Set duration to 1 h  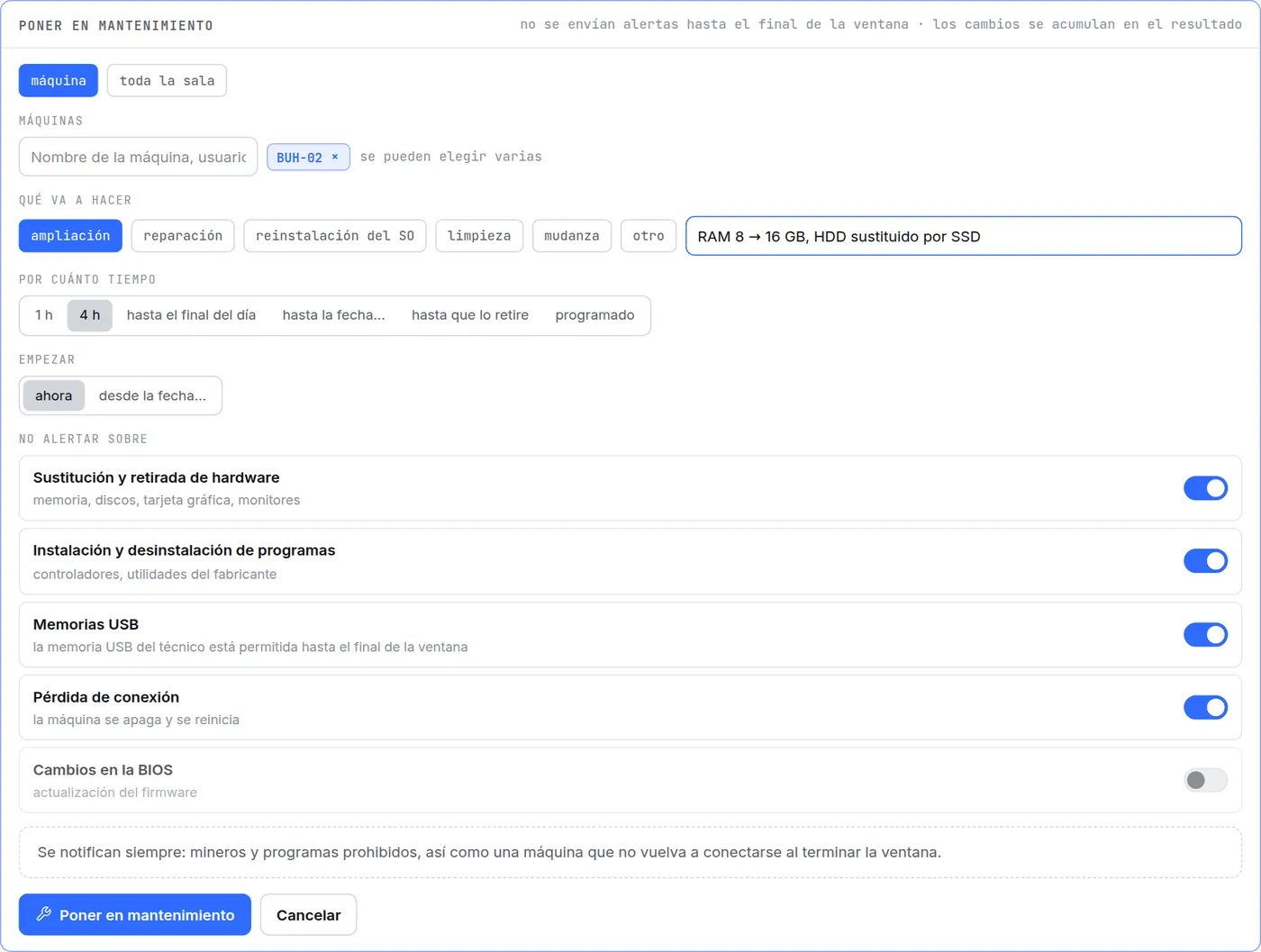tap(44, 315)
